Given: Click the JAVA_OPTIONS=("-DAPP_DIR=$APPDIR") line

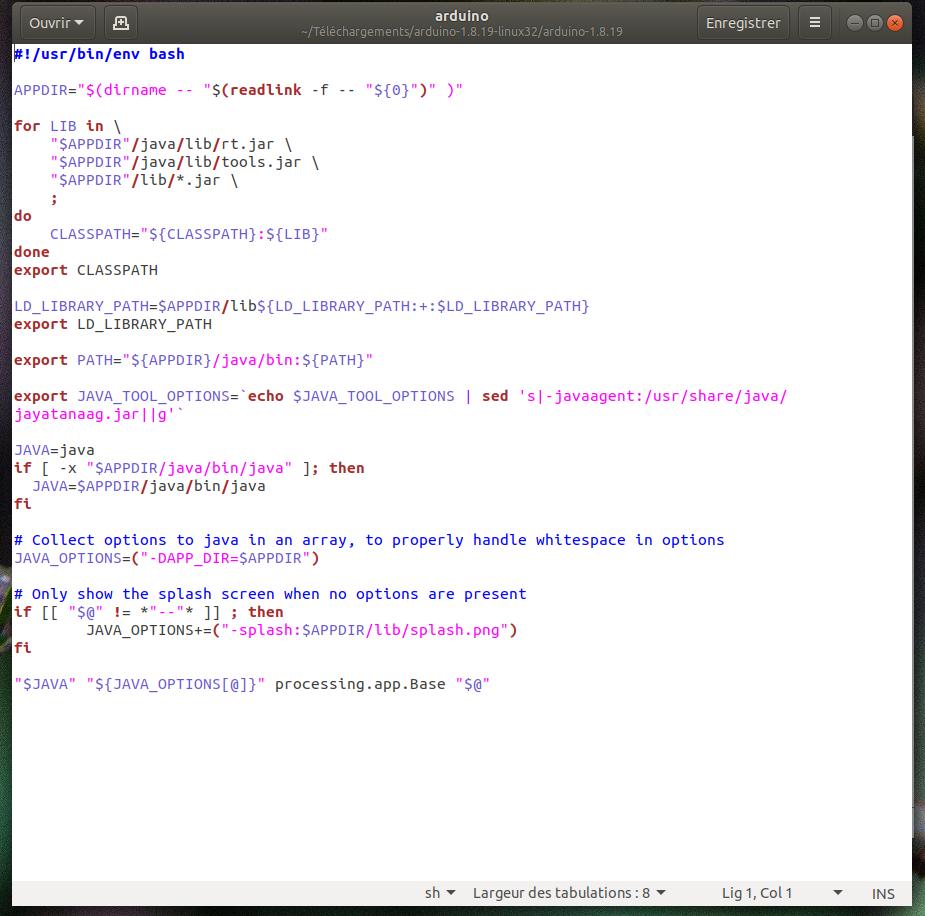Looking at the screenshot, I should tap(166, 558).
